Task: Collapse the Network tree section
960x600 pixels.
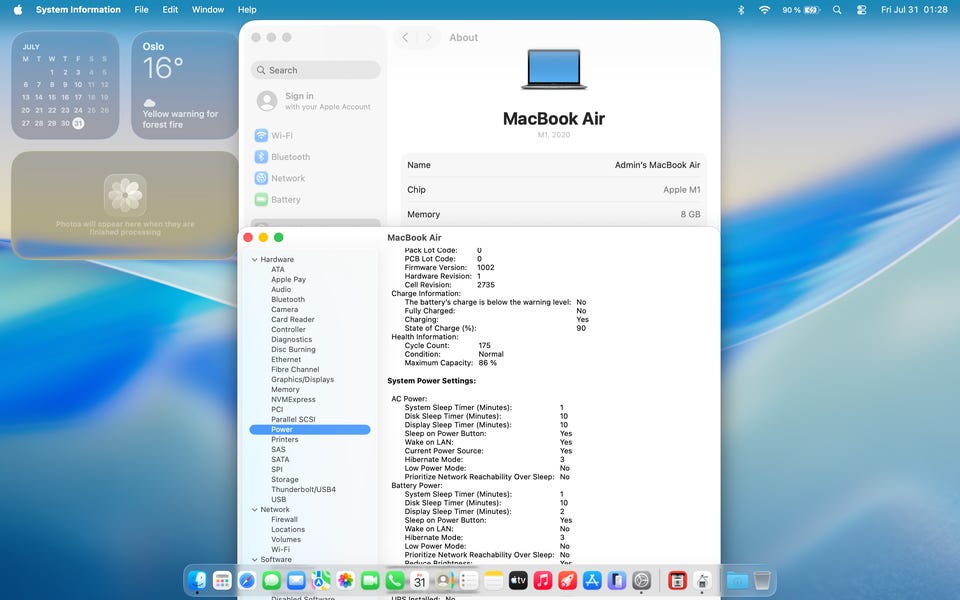Action: point(255,509)
